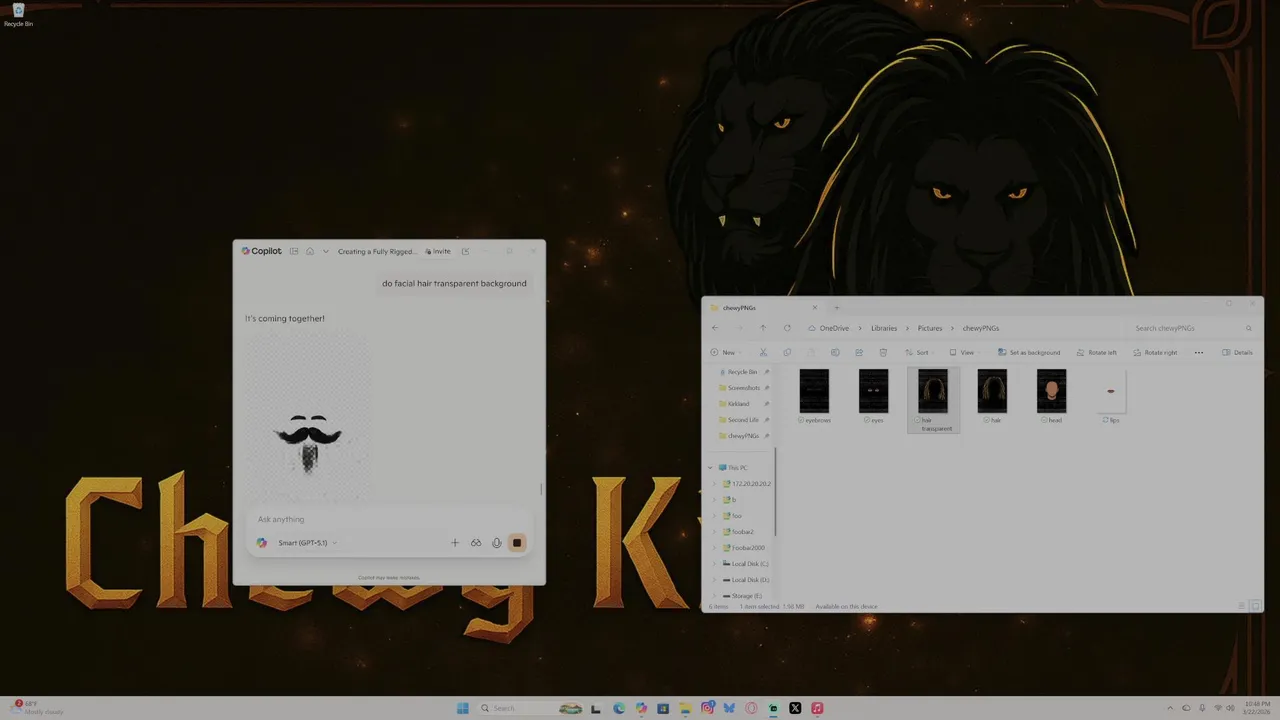Viewport: 1280px width, 720px height.
Task: Rename the selected file
Action: [x=835, y=352]
